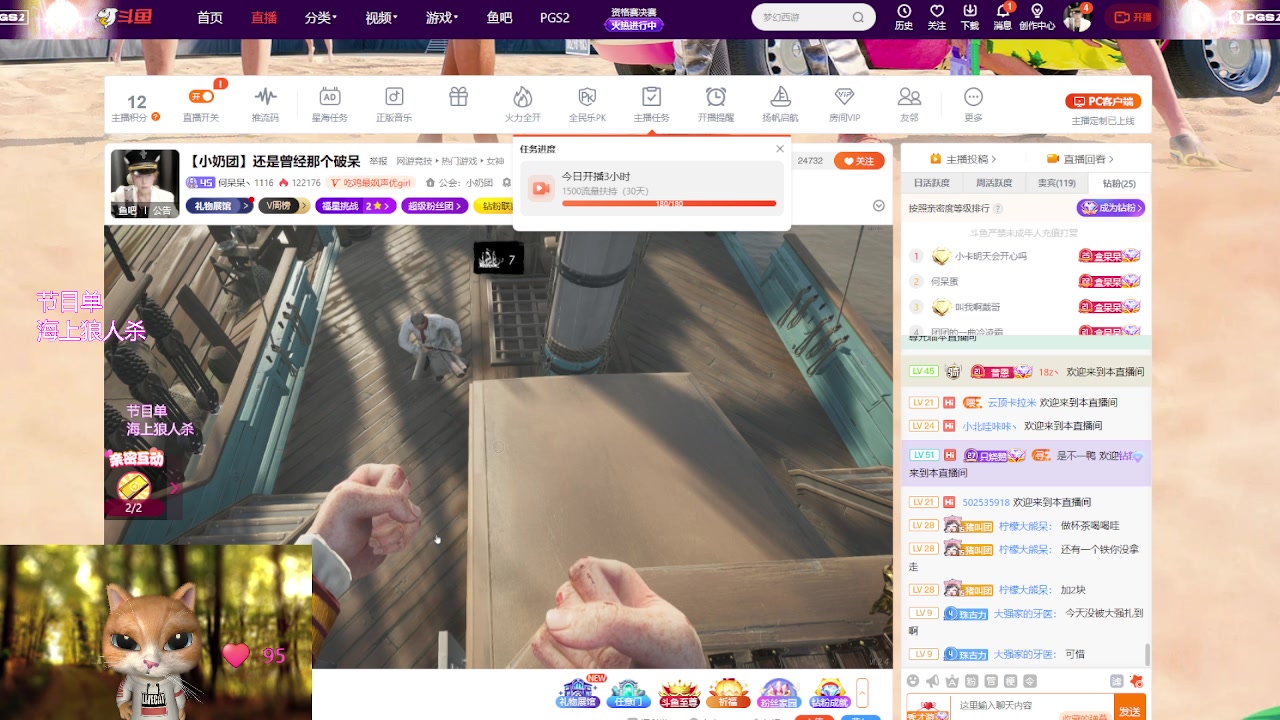Viewport: 1280px width, 720px height.
Task: Click the search magnifier icon
Action: 858,17
